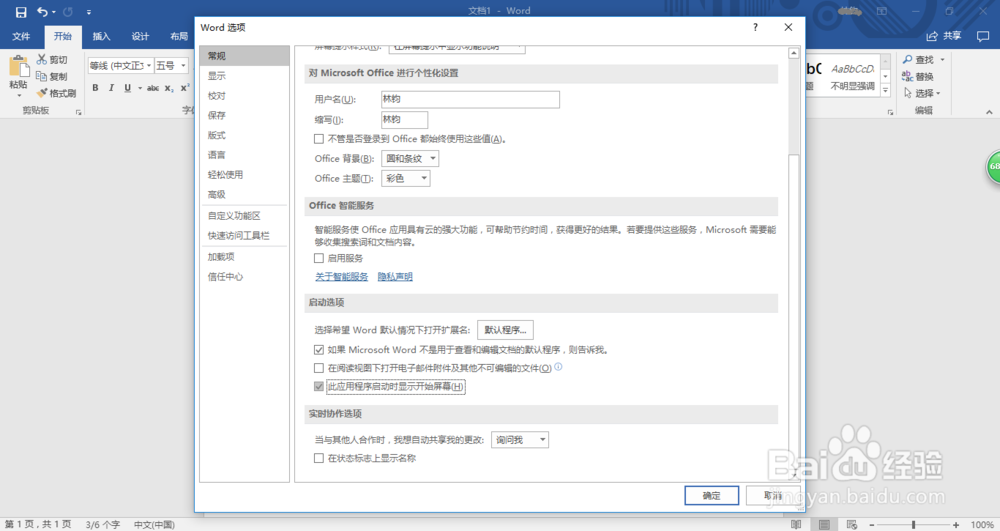Click the strikethrough abc icon
Image resolution: width=1000 pixels, height=531 pixels.
[153, 88]
